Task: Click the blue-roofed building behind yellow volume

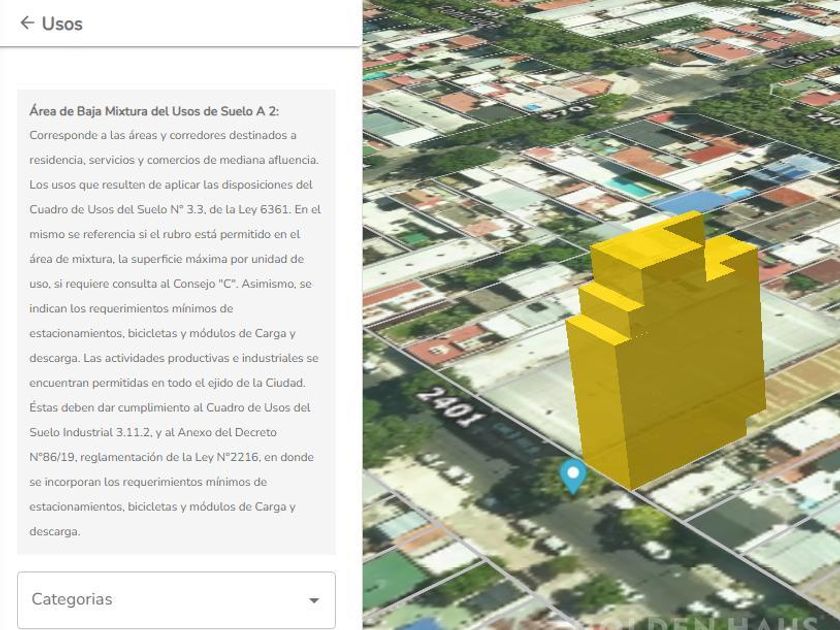Action: coord(690,200)
